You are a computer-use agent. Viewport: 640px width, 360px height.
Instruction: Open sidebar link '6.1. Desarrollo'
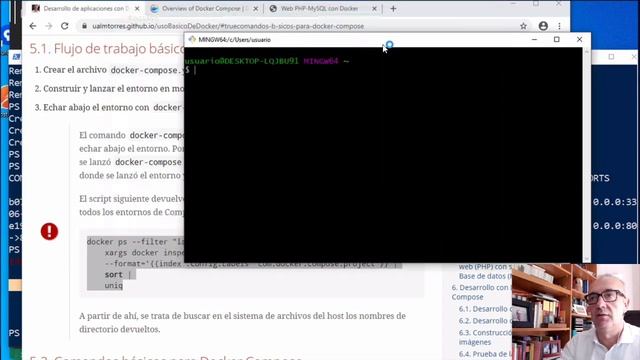pos(485,309)
